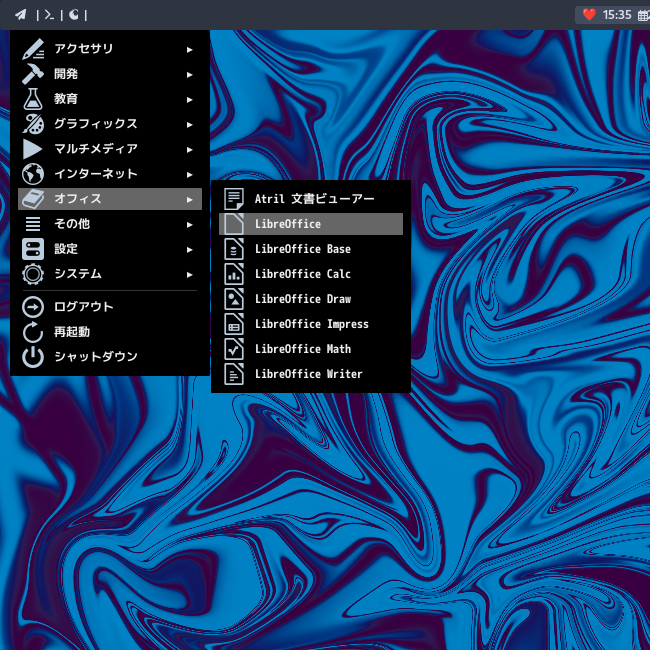
Task: Launch Atril 文書ビューアー
Action: coord(311,199)
